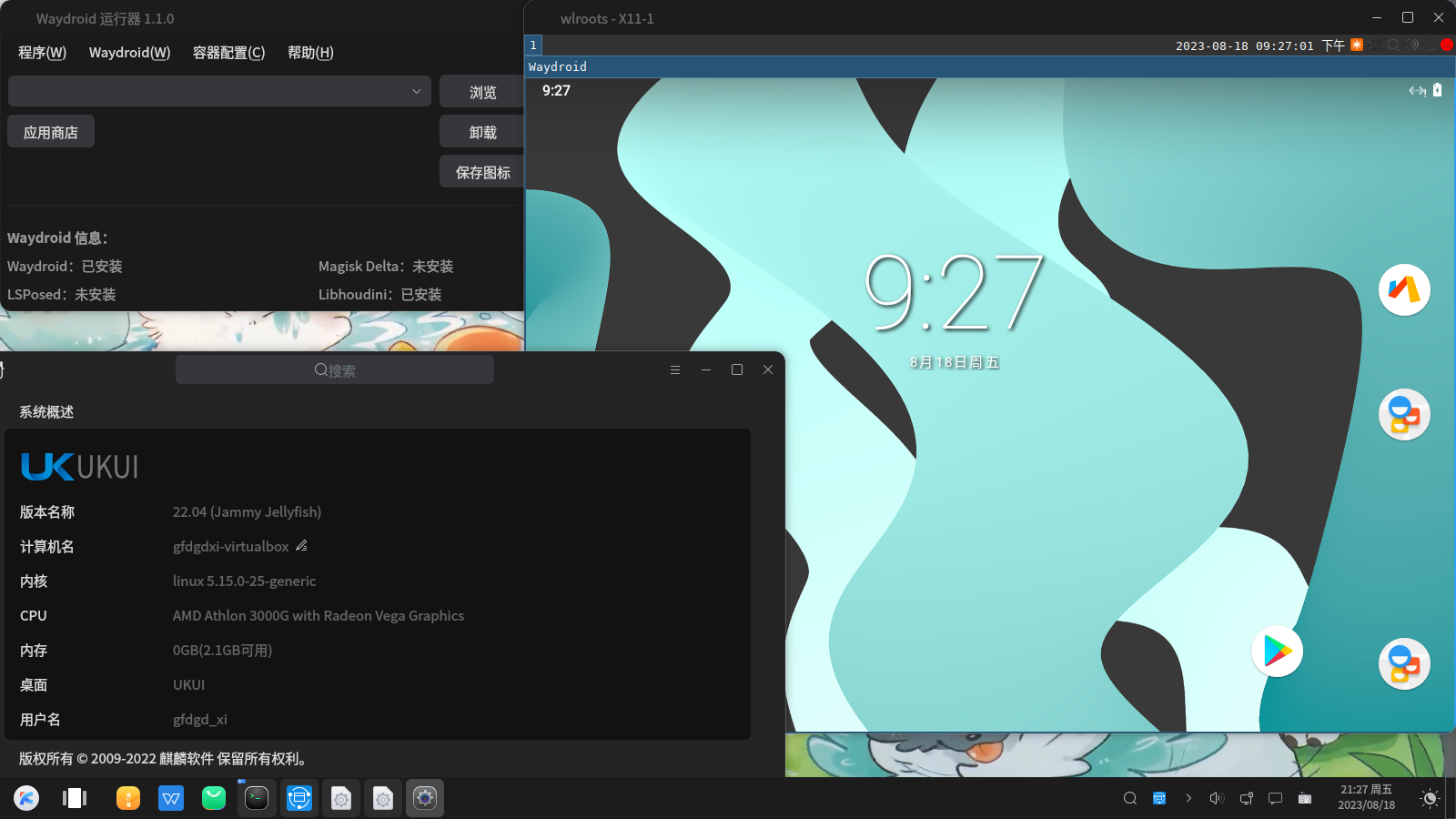
Task: Click the LSPosed 未安装 status text
Action: click(x=61, y=294)
